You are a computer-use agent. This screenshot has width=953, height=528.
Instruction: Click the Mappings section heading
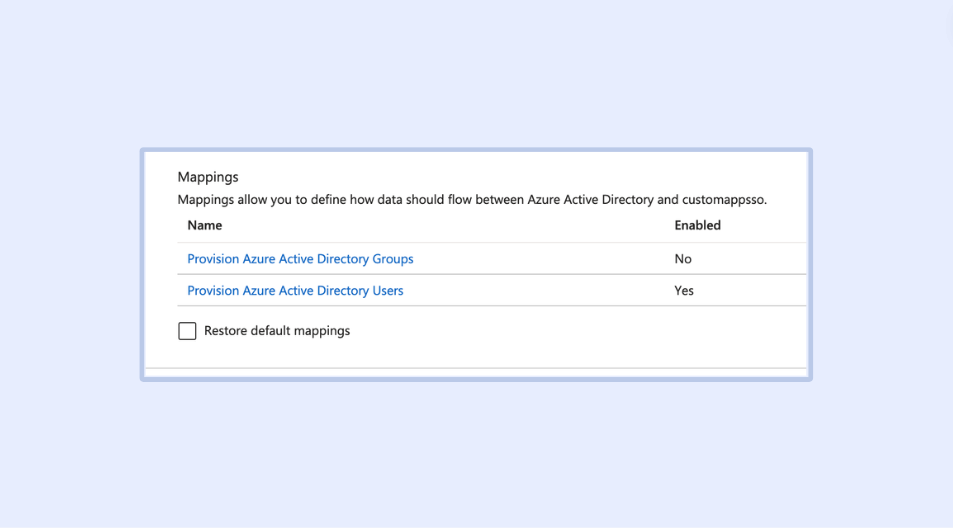click(x=208, y=177)
